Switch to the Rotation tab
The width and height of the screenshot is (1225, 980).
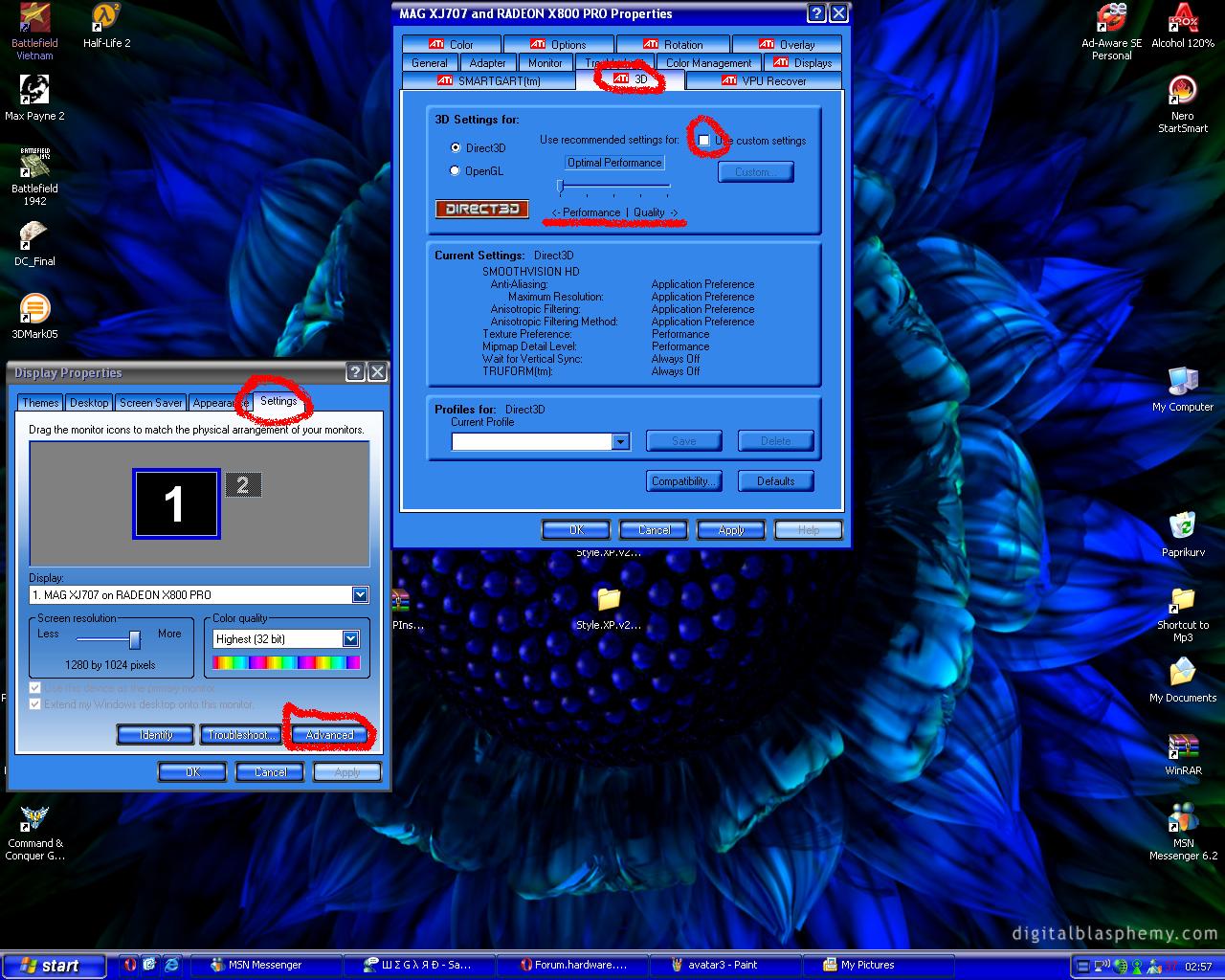[674, 44]
